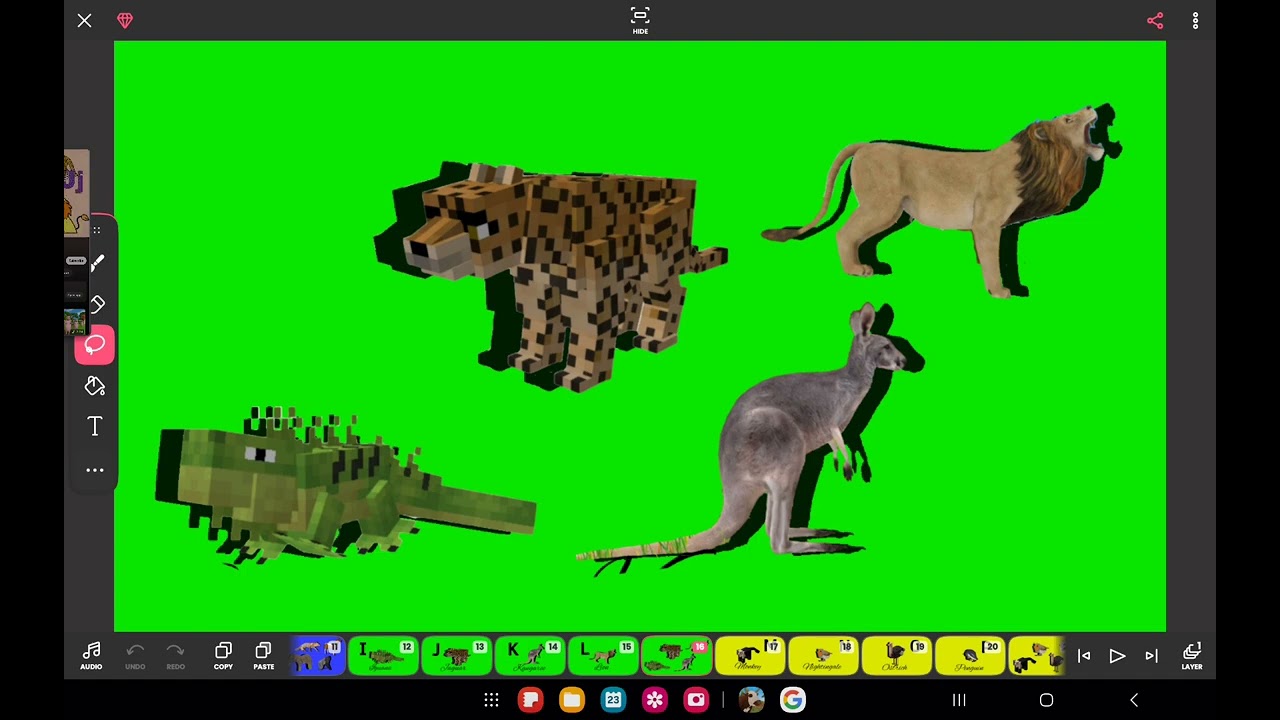Open the pink Gallery flower app

coord(655,700)
